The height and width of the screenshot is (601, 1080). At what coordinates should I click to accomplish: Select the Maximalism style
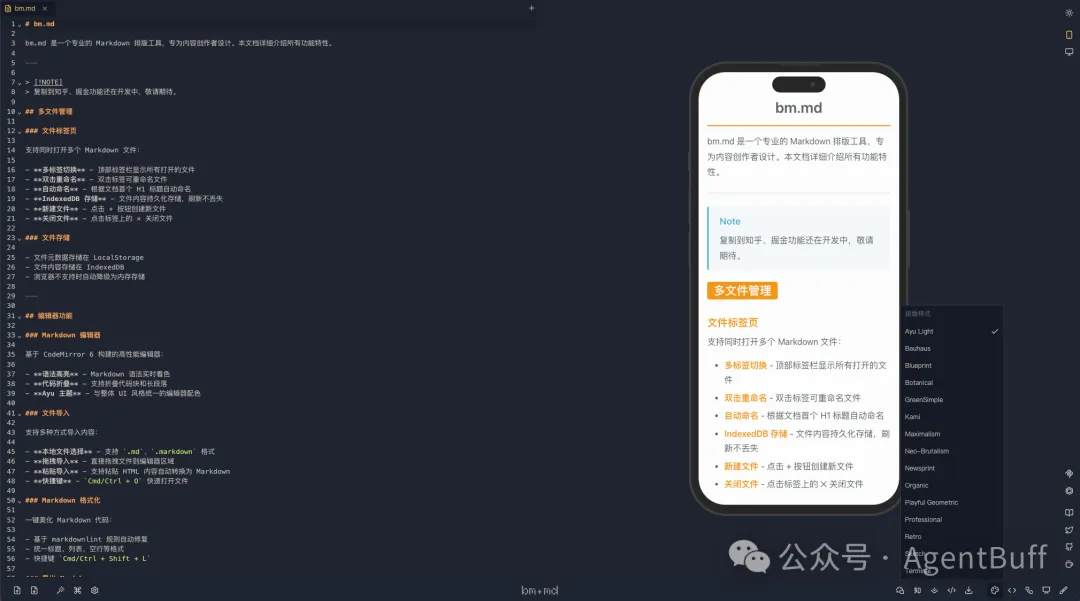coord(951,434)
